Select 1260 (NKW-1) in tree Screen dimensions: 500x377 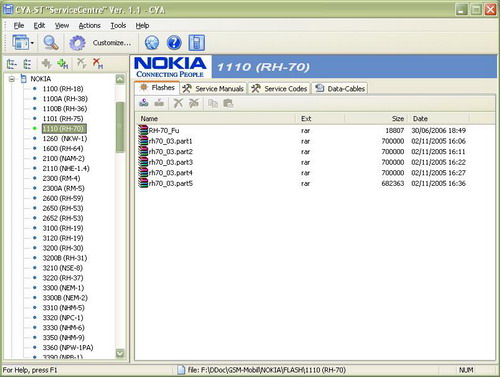tap(65, 139)
